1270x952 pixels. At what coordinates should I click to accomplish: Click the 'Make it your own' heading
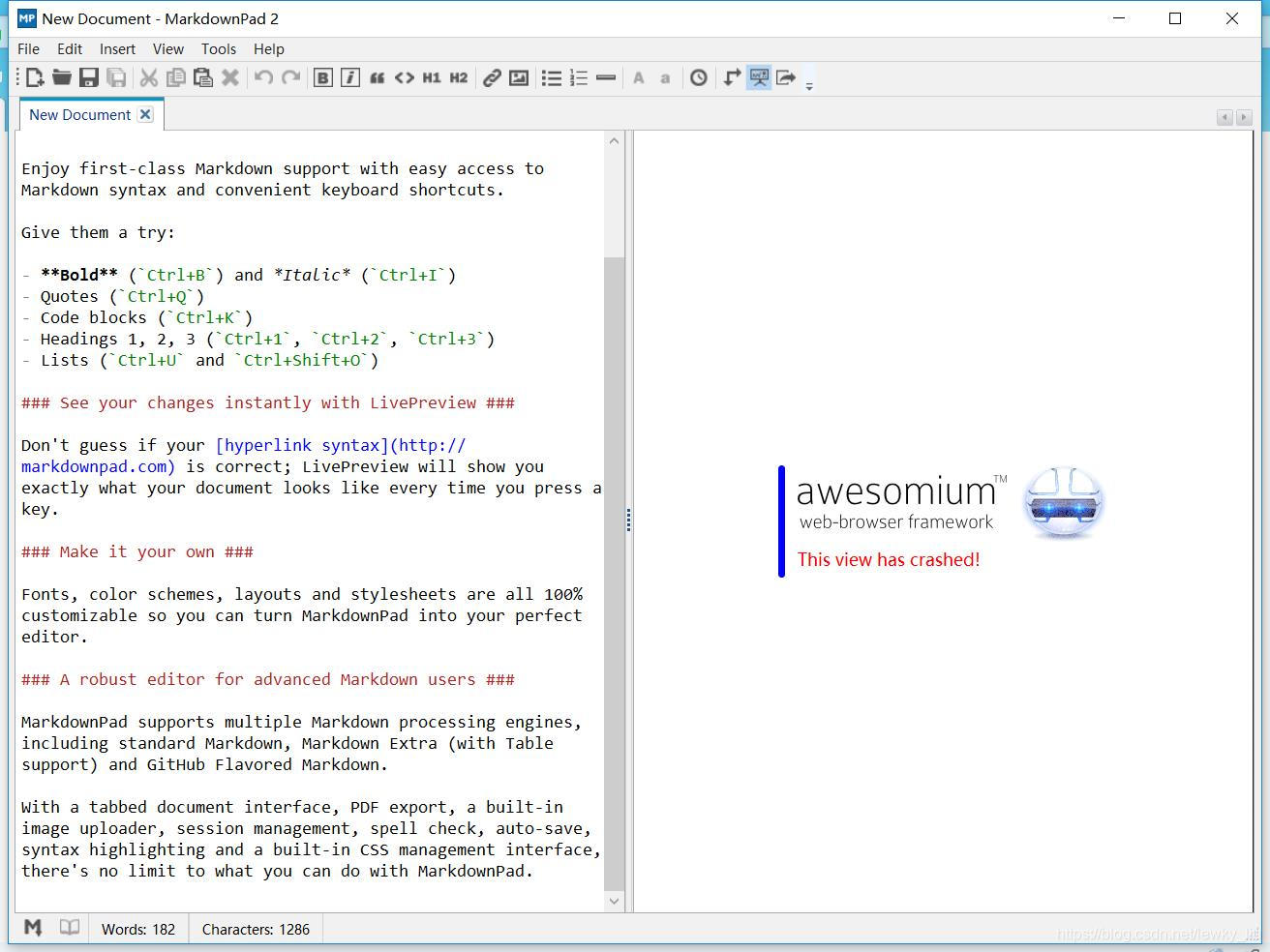(x=137, y=551)
